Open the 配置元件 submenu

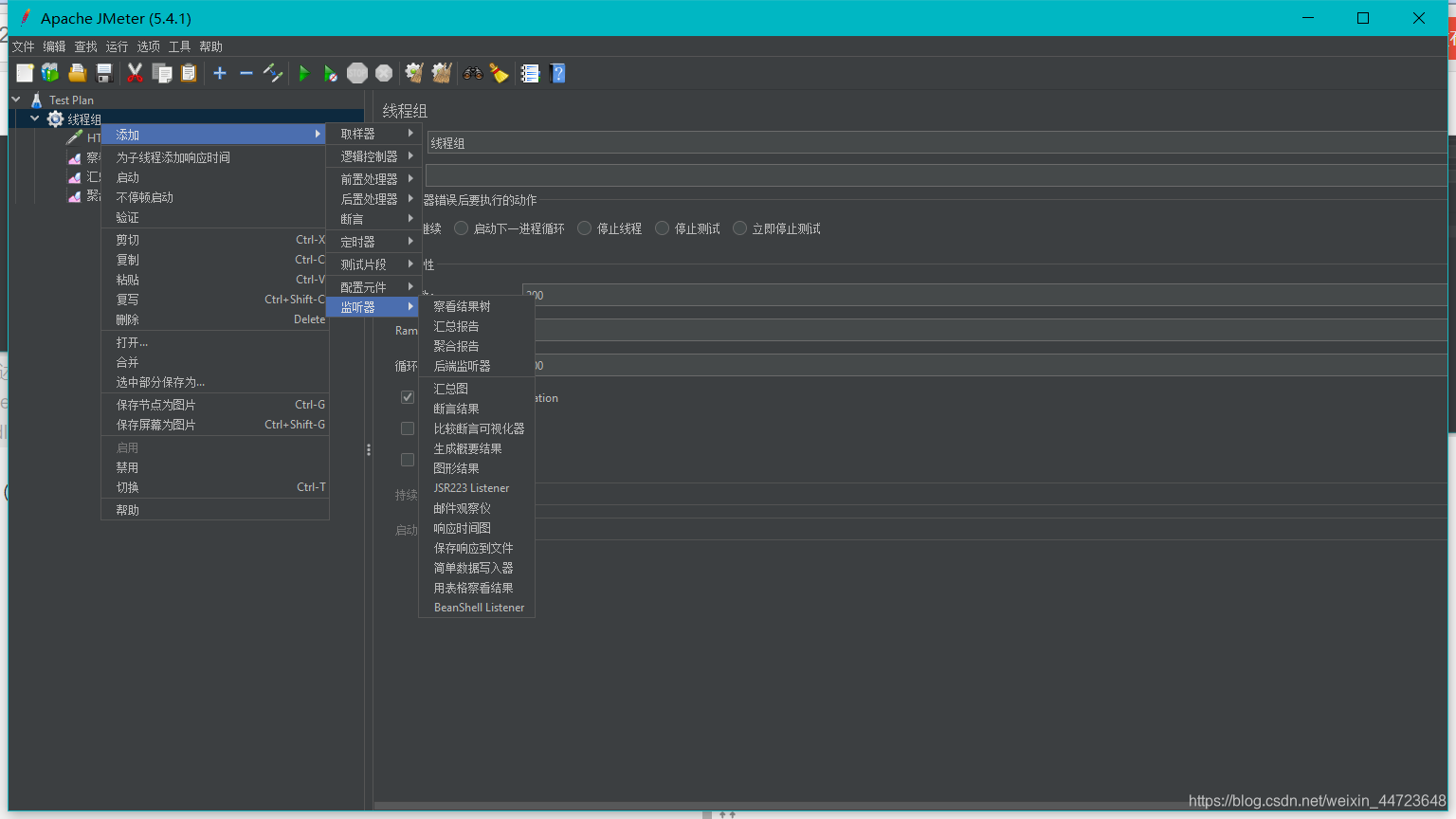pyautogui.click(x=373, y=287)
